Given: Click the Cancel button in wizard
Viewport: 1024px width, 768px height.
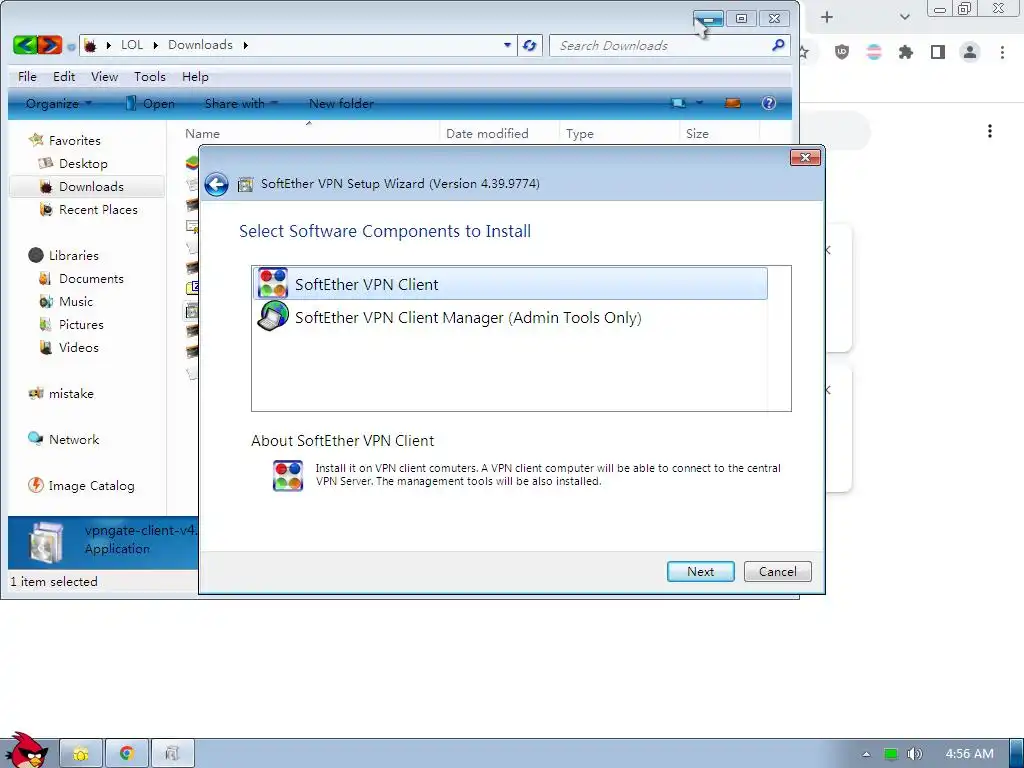Looking at the screenshot, I should (777, 571).
